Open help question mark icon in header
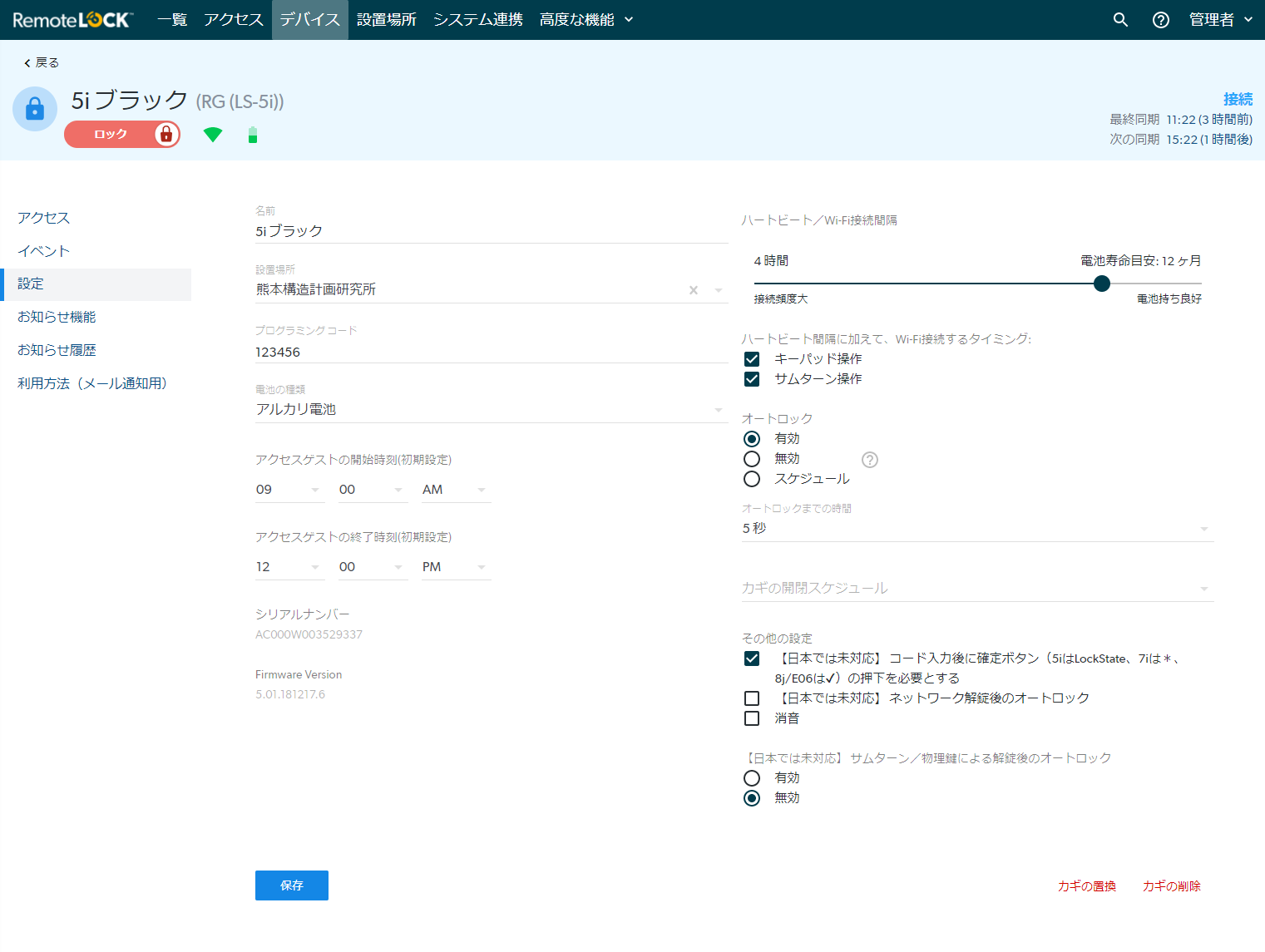 [x=1160, y=20]
